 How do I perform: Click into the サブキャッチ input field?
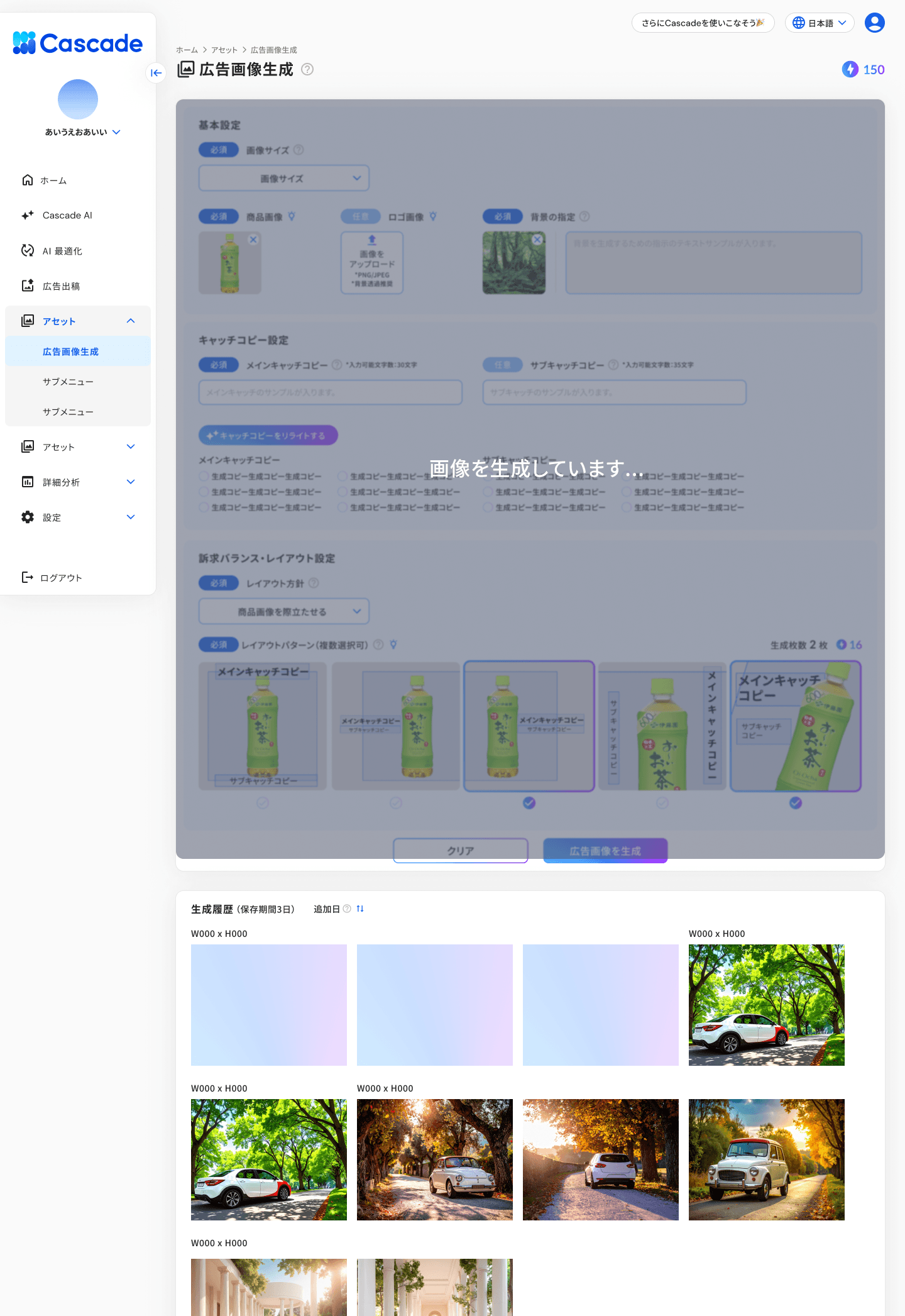[615, 392]
